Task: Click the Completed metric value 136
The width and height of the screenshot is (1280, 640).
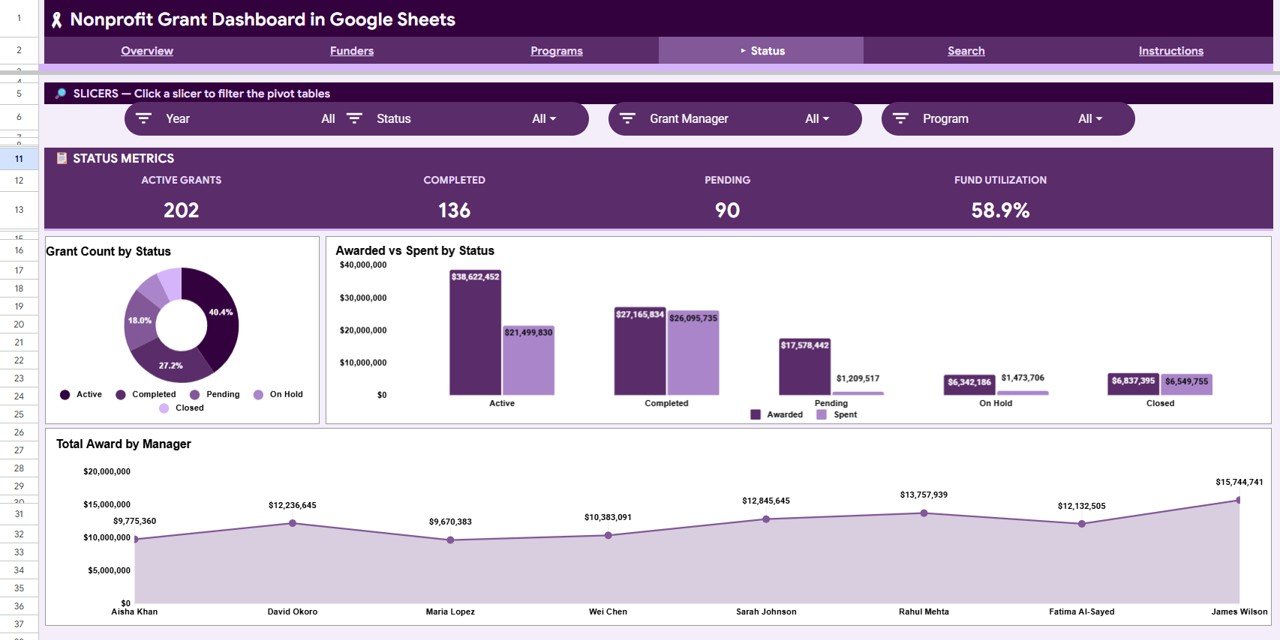Action: coord(454,210)
